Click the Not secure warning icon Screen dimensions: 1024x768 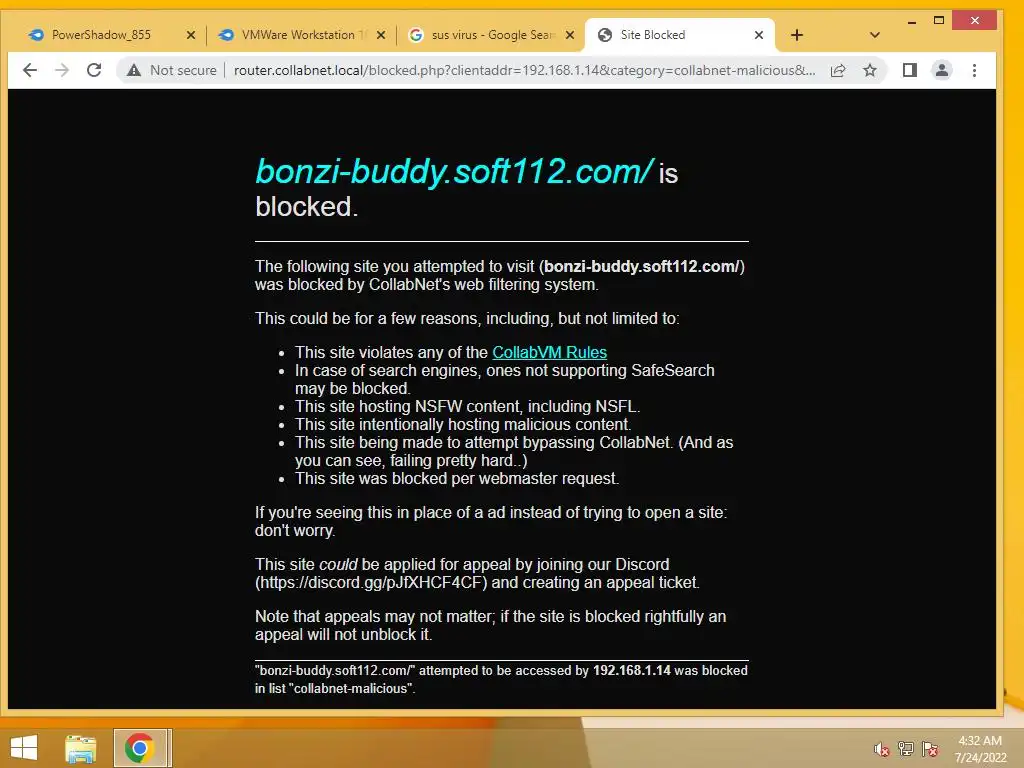click(134, 71)
